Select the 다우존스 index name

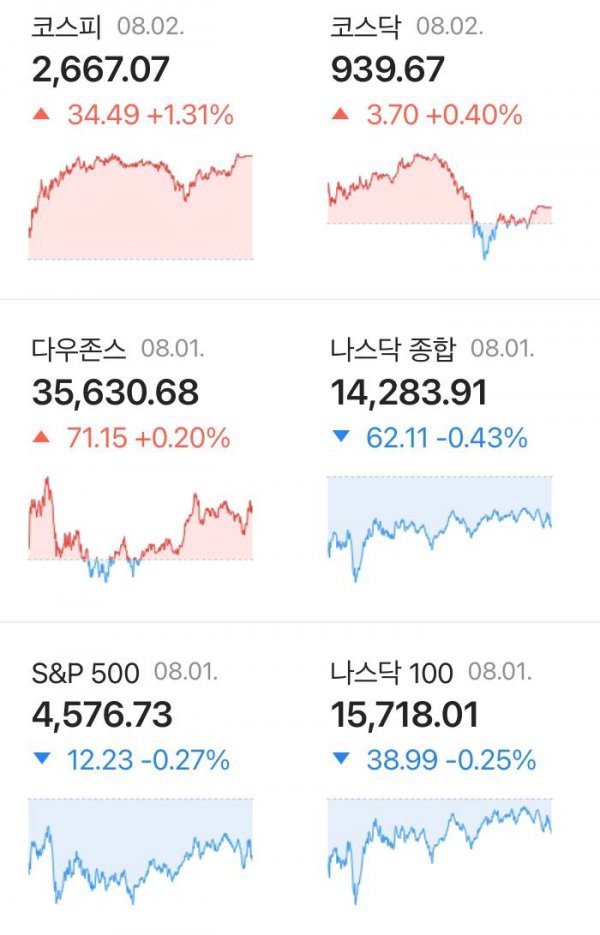click(x=79, y=350)
